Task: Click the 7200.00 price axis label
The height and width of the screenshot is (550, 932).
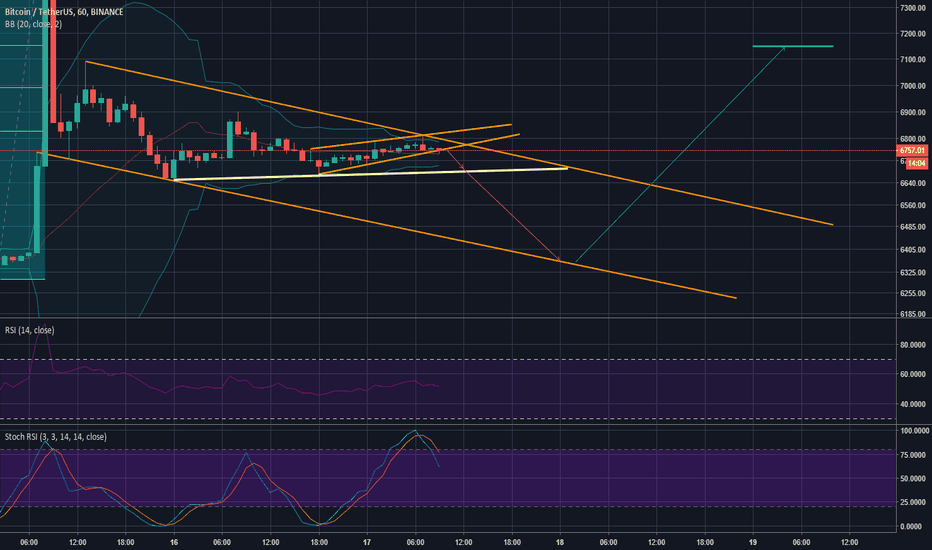Action: click(912, 34)
